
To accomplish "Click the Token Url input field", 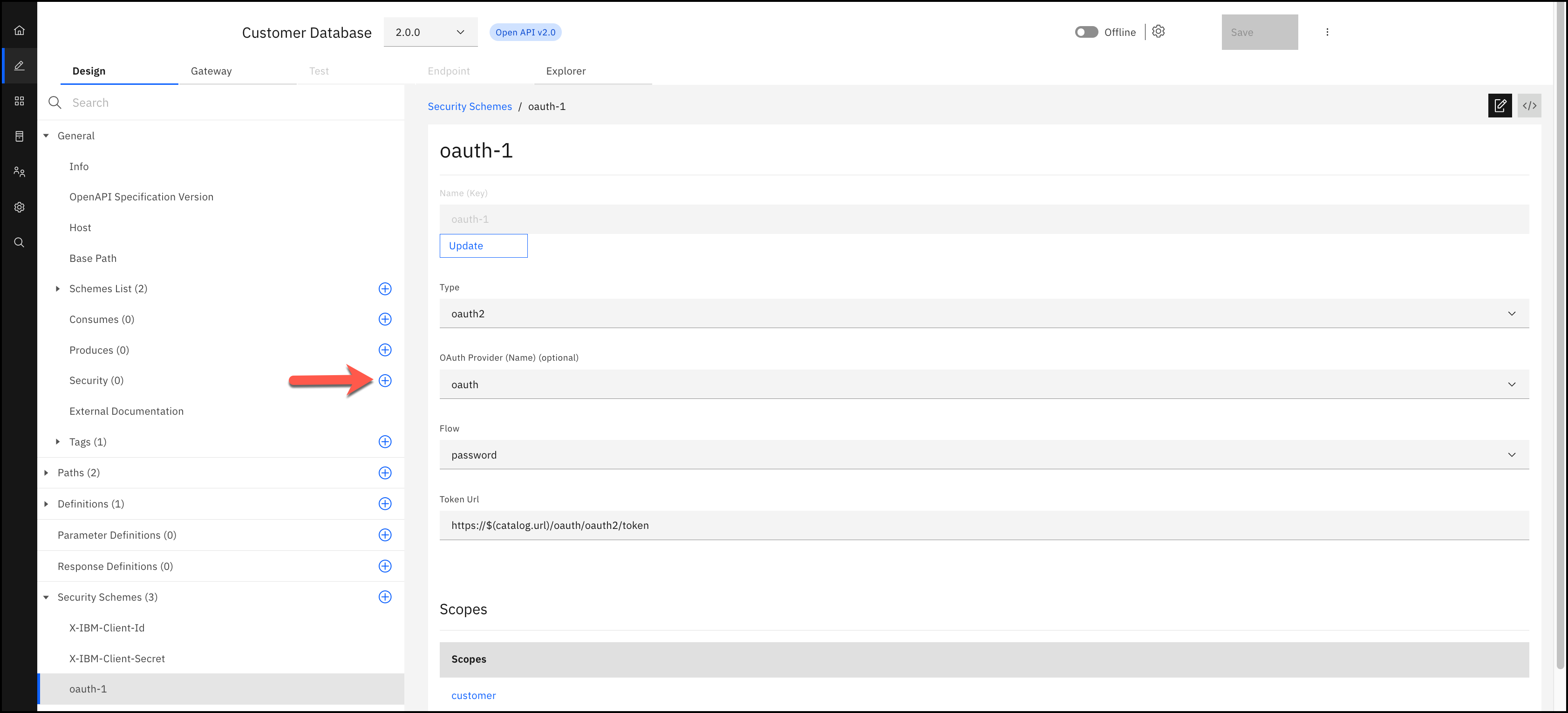I will pos(984,525).
